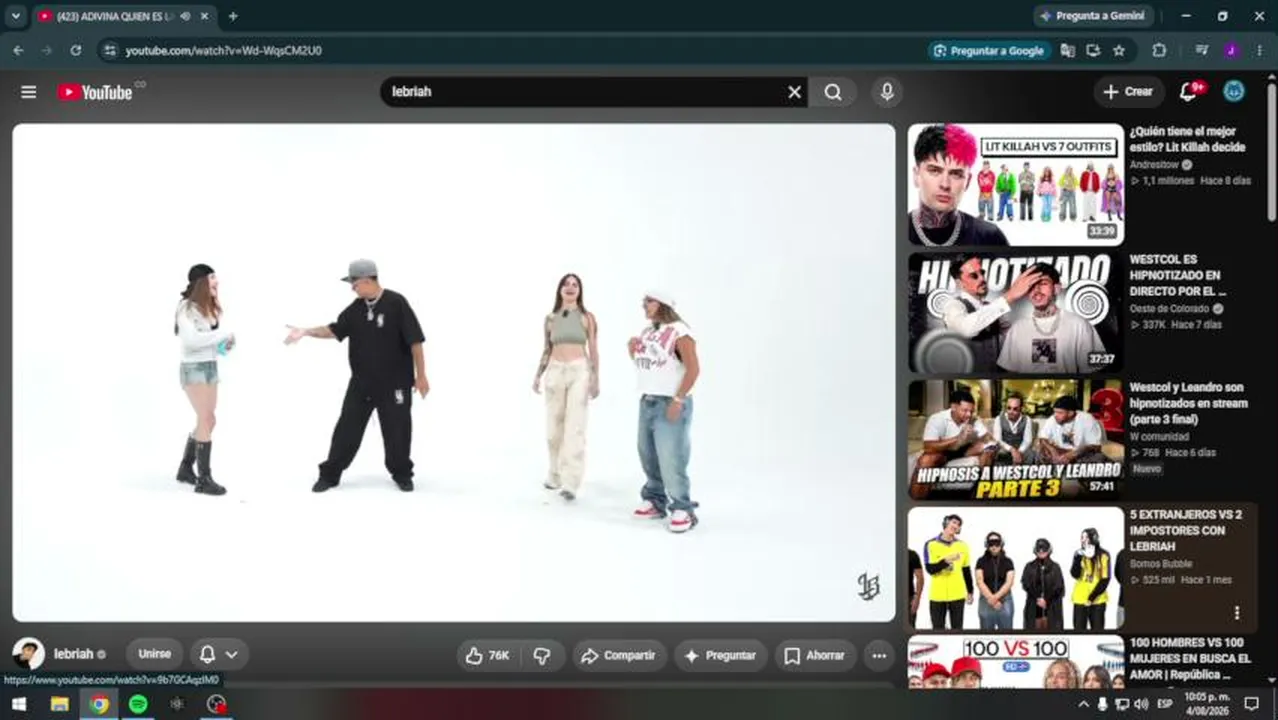Open the YouTube hamburger guide menu
This screenshot has width=1278, height=720.
[x=29, y=92]
